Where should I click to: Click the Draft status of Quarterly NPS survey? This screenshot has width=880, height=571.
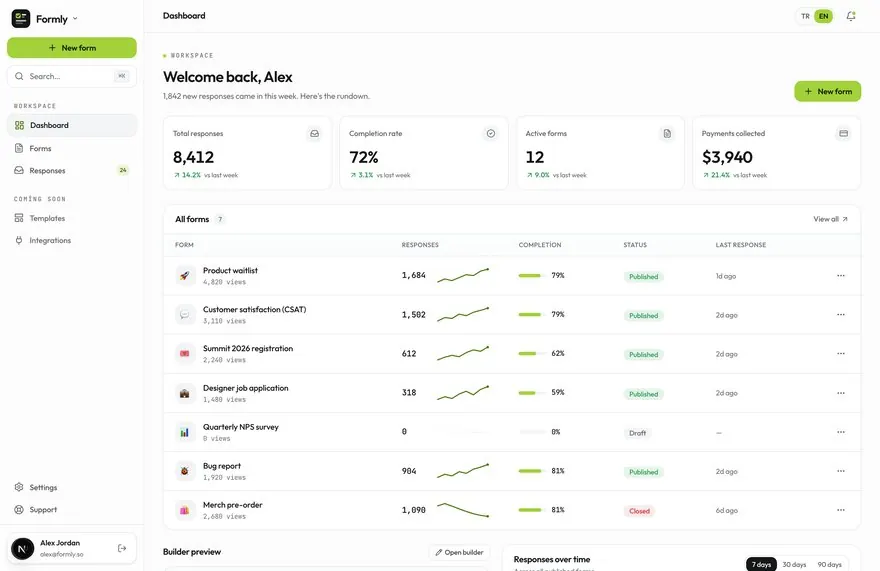(637, 433)
